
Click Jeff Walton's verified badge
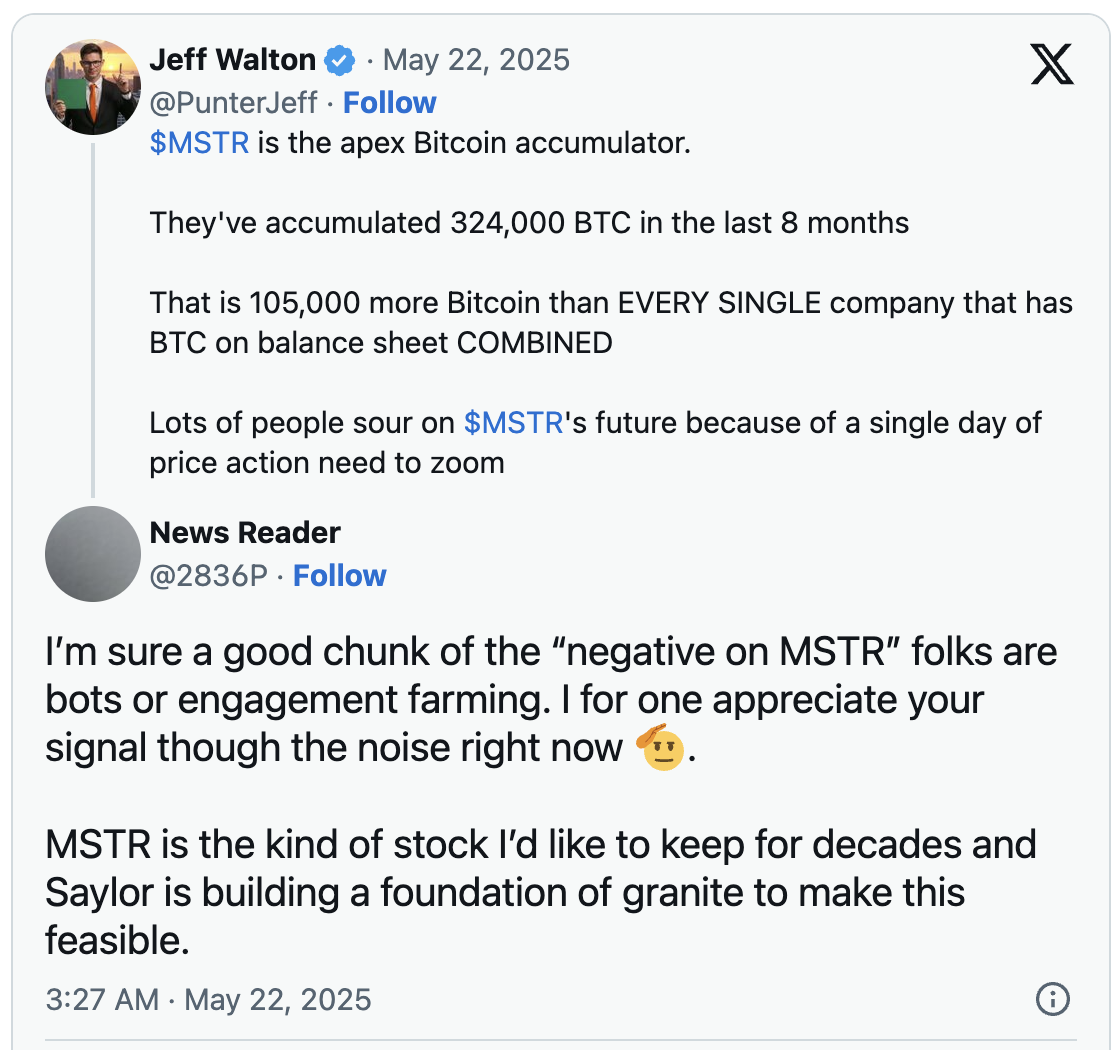coord(340,60)
